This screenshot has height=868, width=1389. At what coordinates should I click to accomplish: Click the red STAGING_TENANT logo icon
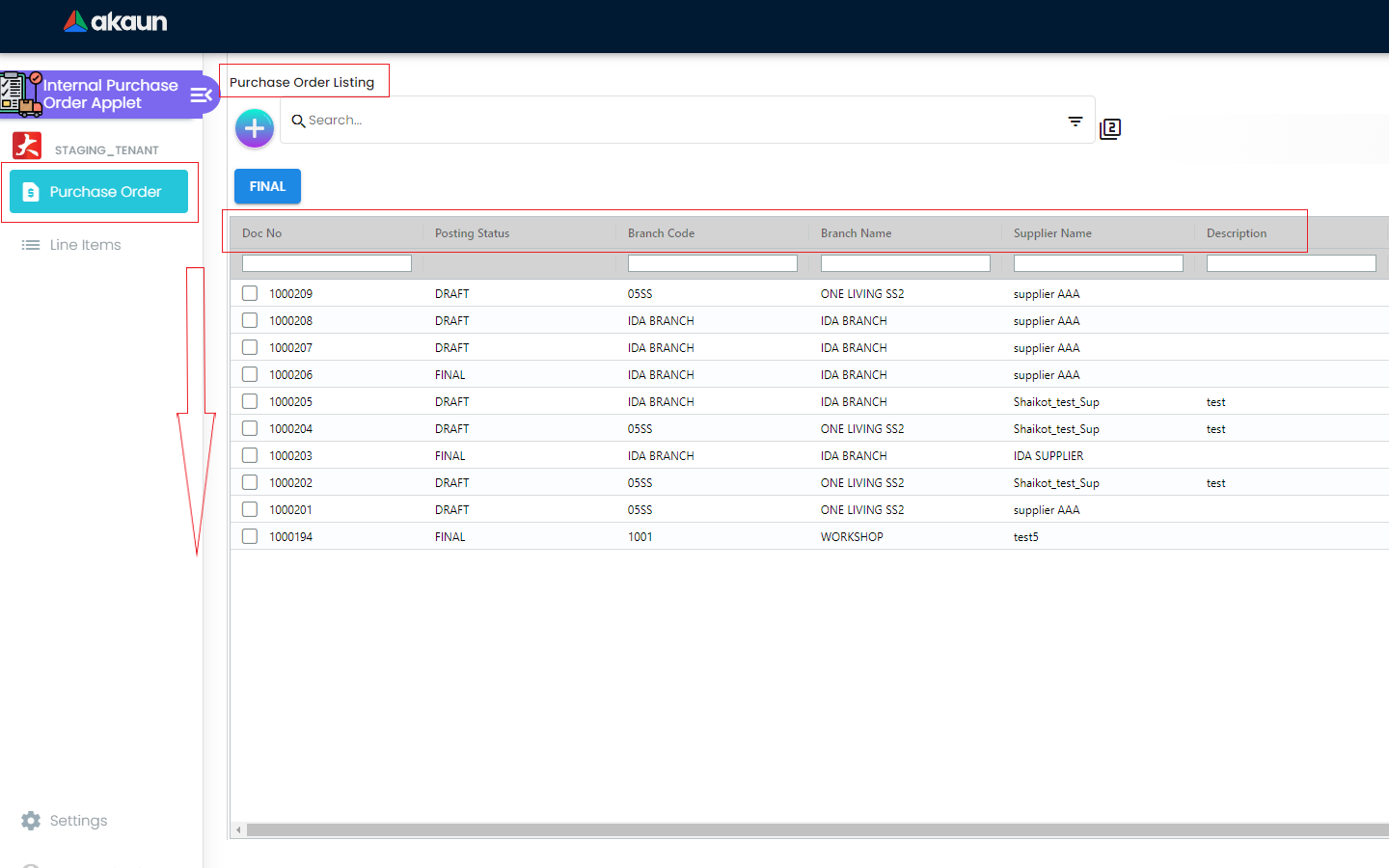pyautogui.click(x=27, y=146)
